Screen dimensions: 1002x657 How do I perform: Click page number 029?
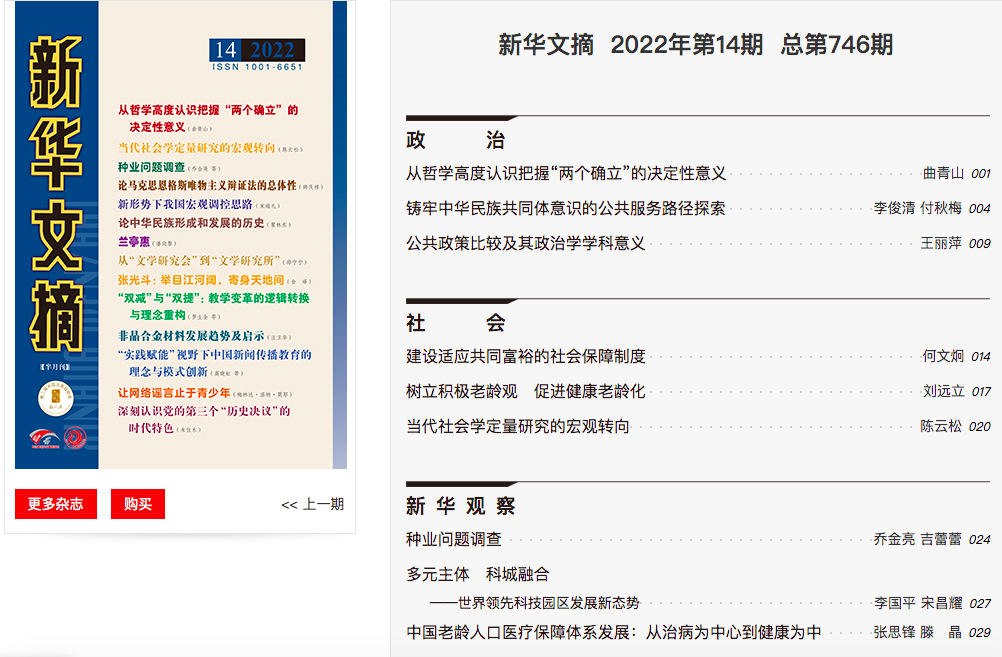click(980, 633)
